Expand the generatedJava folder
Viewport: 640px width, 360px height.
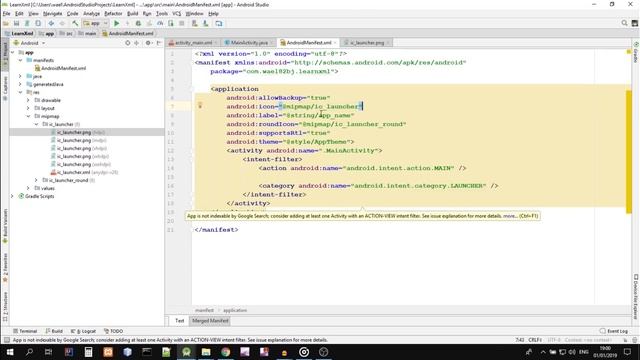click(20, 84)
